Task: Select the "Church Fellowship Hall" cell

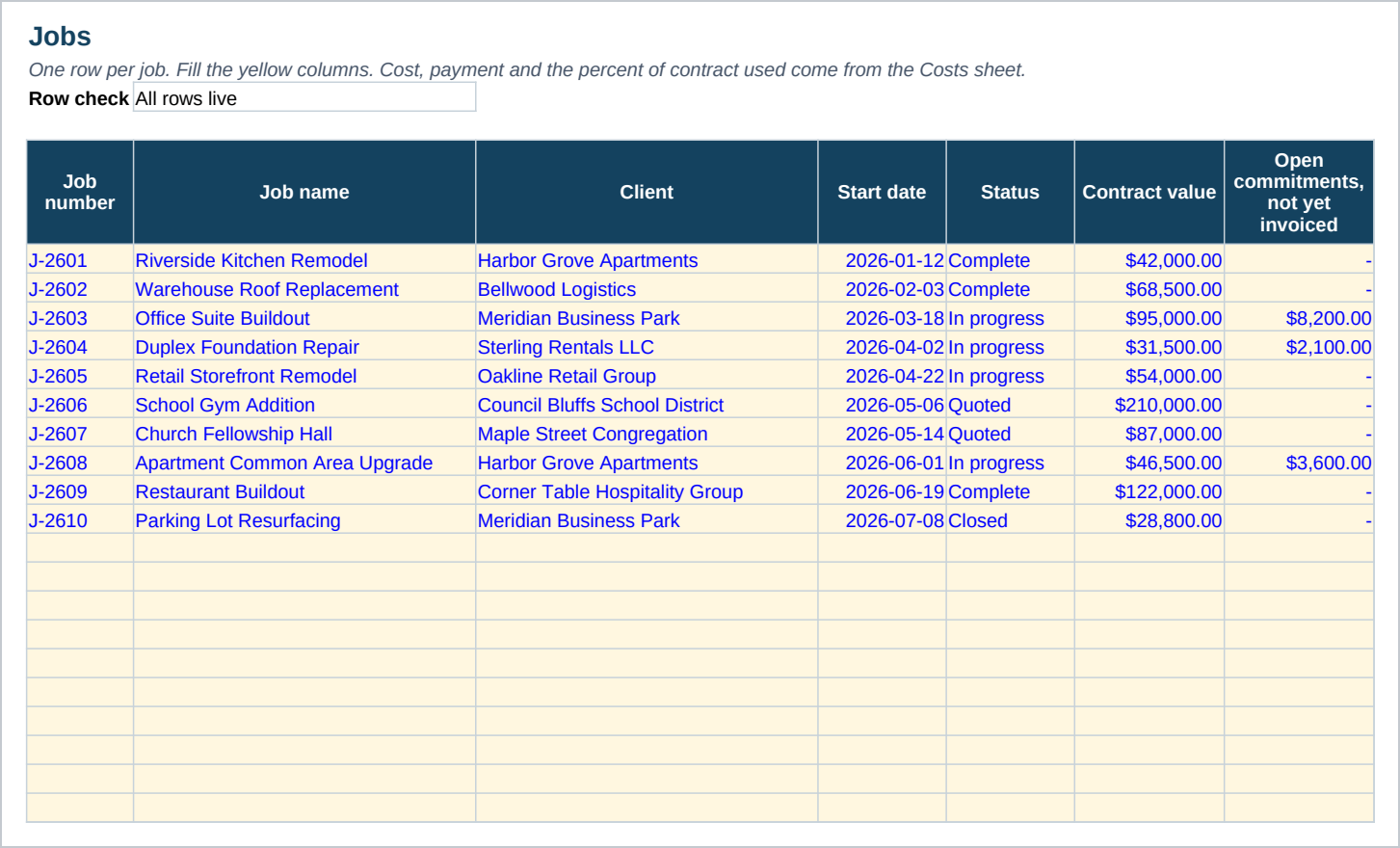Action: click(x=304, y=434)
